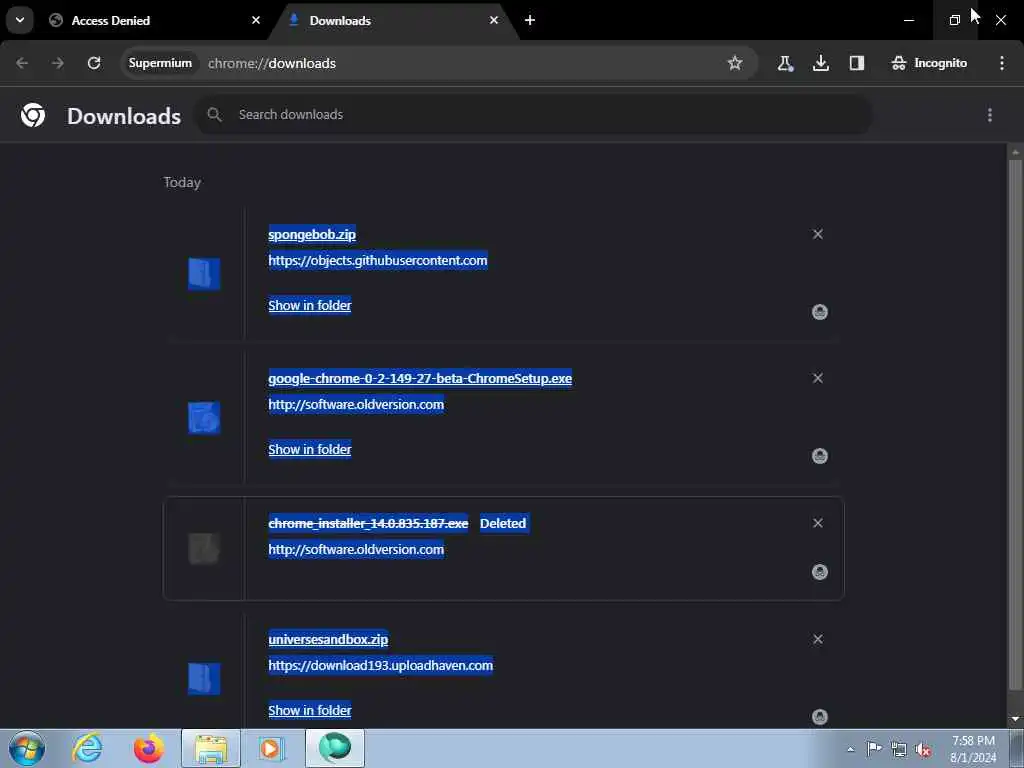Open the Windows Start menu
The width and height of the screenshot is (1024, 768).
tap(26, 748)
